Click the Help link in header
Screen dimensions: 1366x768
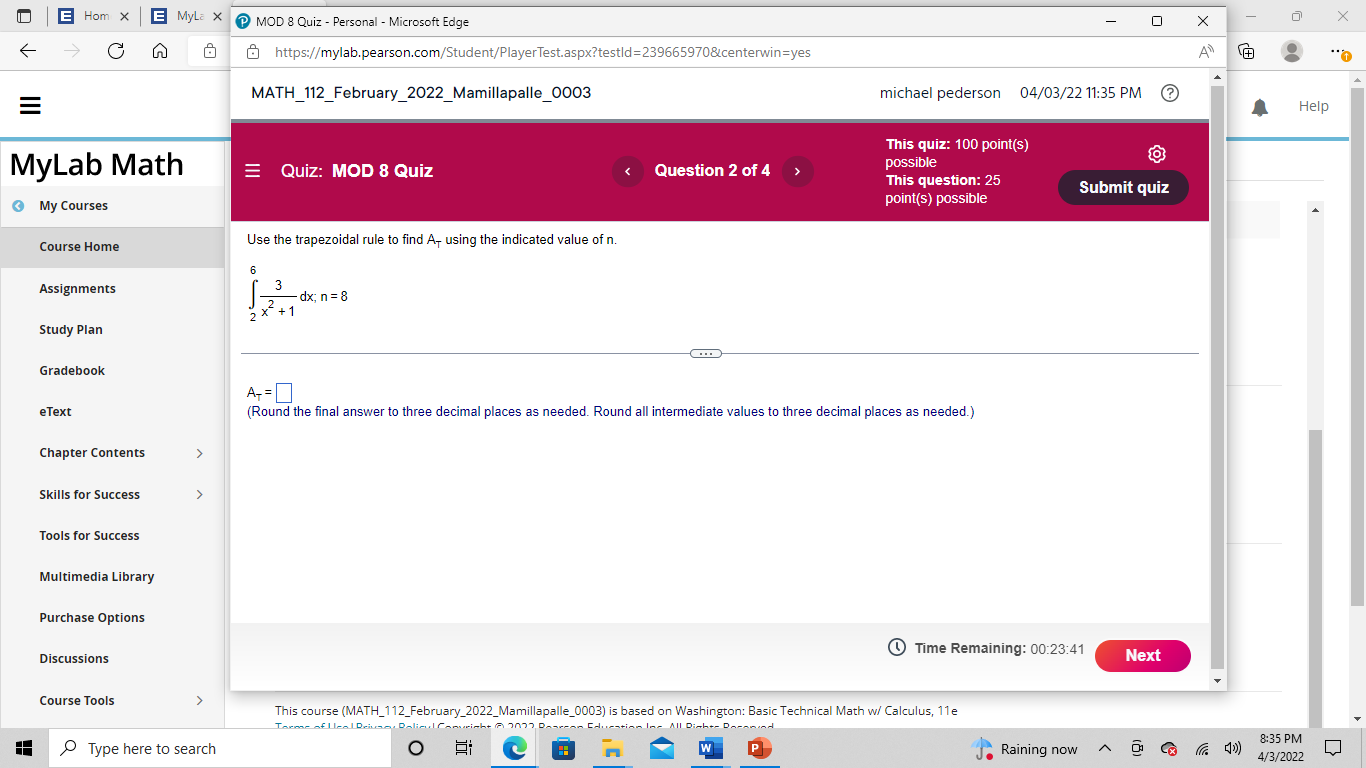pyautogui.click(x=1313, y=106)
